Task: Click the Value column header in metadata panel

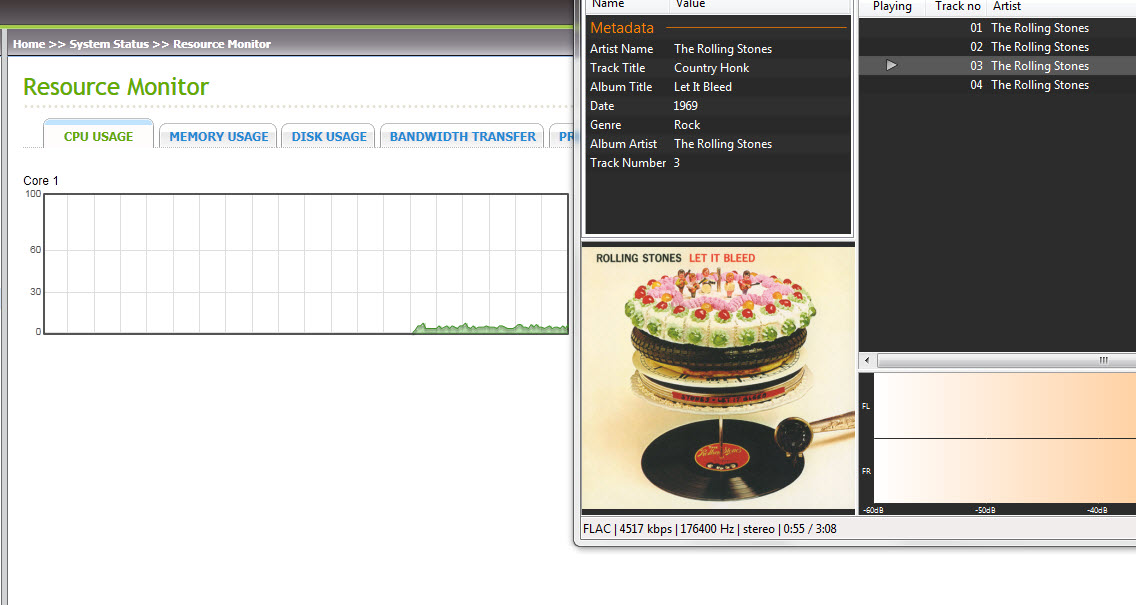Action: (x=760, y=5)
